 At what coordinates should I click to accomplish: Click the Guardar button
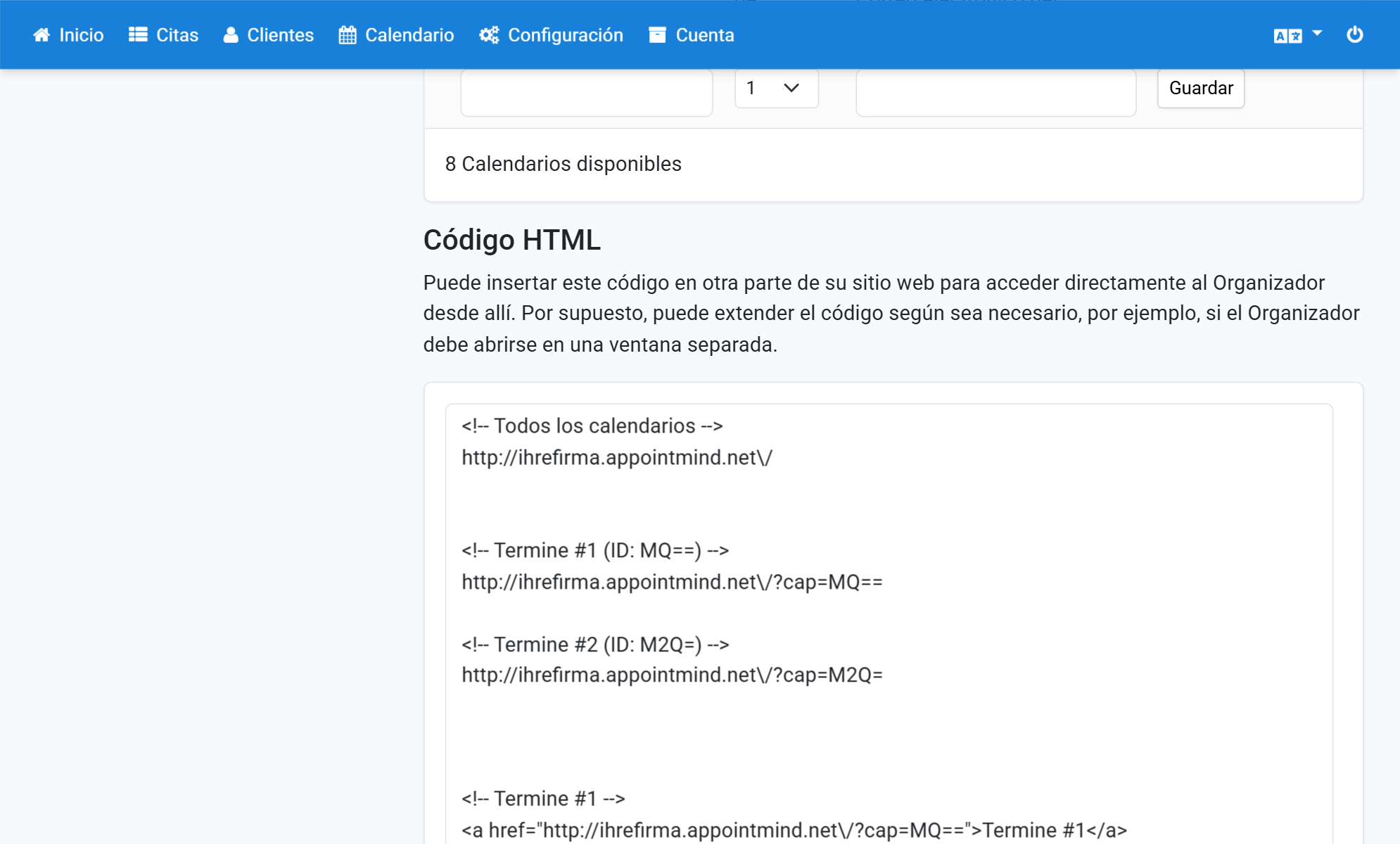pos(1201,88)
